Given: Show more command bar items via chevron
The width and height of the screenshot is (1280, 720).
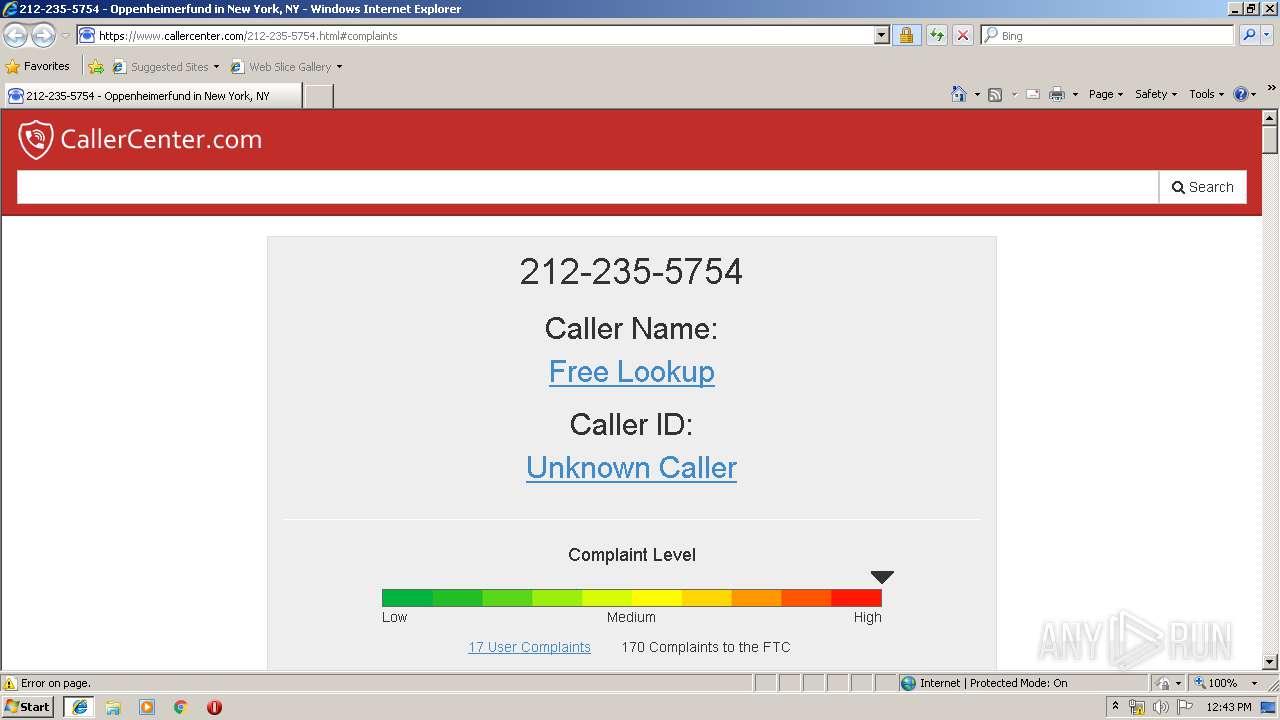Looking at the screenshot, I should point(1271,89).
